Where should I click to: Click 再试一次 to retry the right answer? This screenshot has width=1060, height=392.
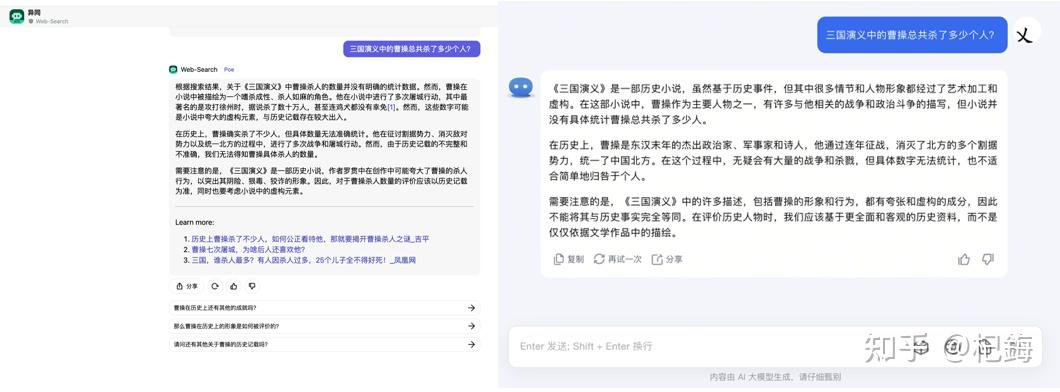click(x=618, y=259)
